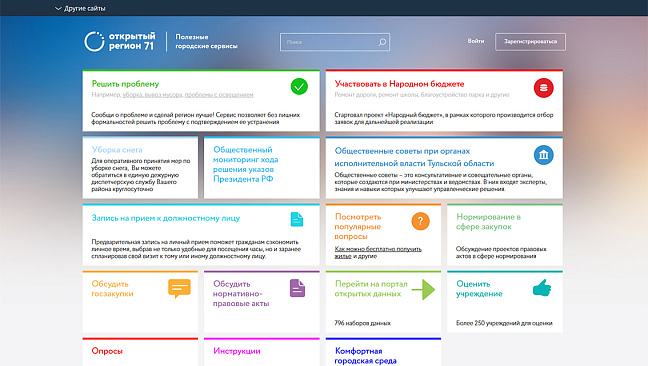Click the blue government building icon
The image size is (648, 366).
[x=543, y=155]
